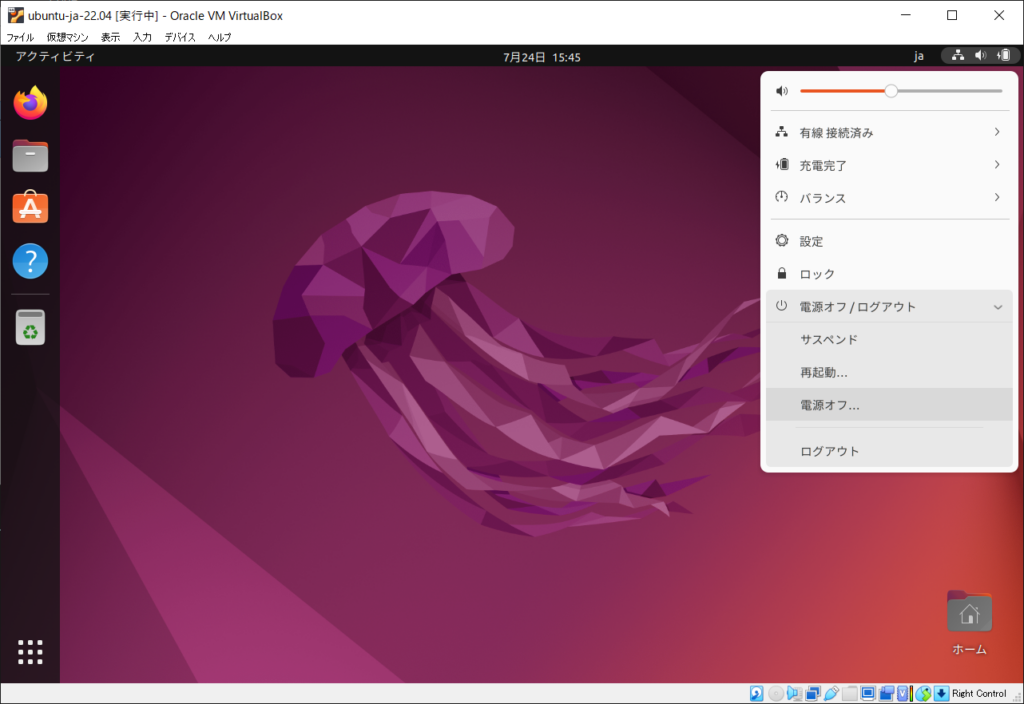Select ロック to lock the screen

pos(817,274)
